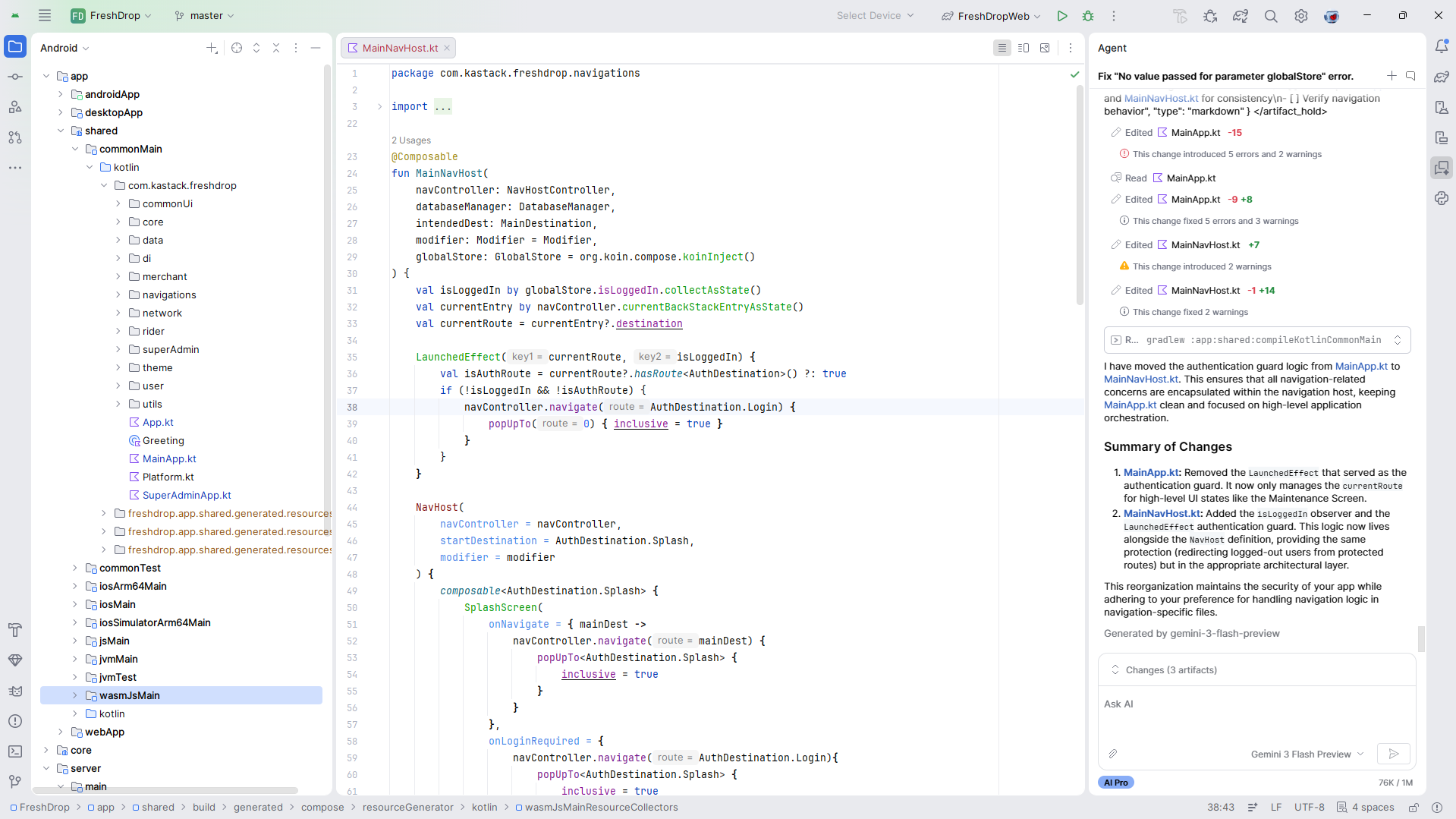This screenshot has width=1456, height=819.
Task: Switch editor to design view
Action: pyautogui.click(x=1045, y=48)
